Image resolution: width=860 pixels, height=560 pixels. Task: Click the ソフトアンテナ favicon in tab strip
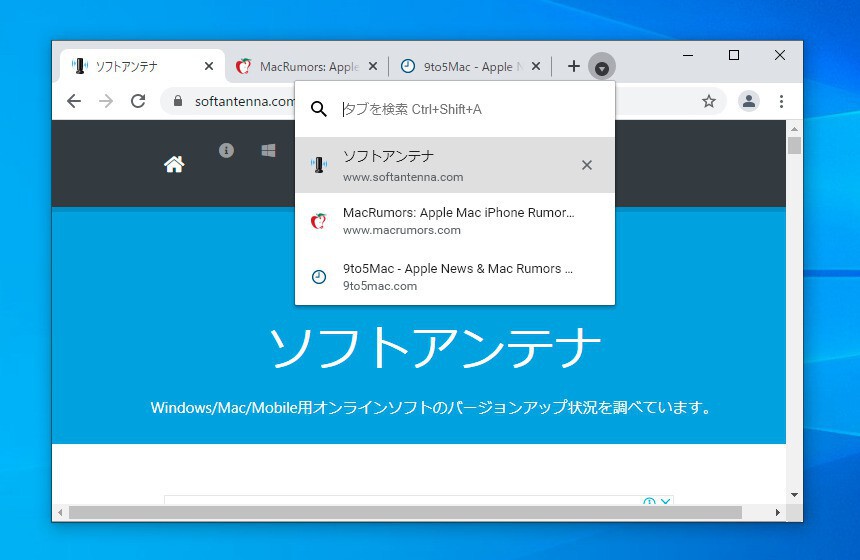[x=80, y=66]
